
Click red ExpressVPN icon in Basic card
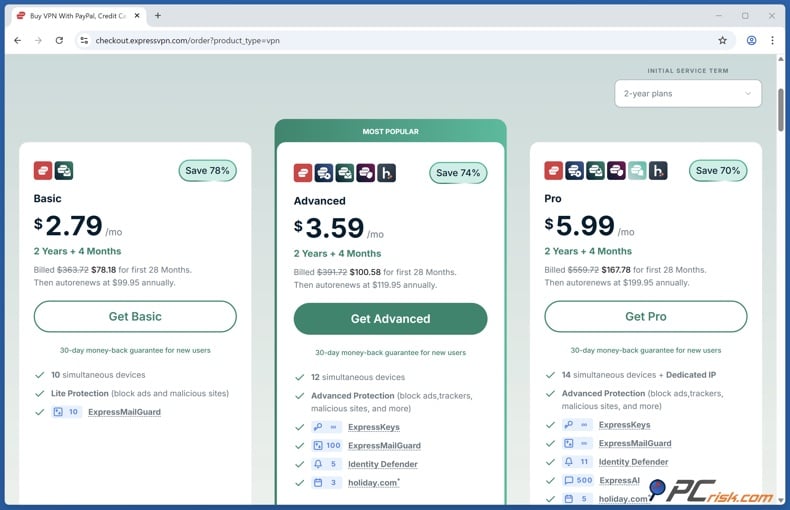(x=43, y=170)
